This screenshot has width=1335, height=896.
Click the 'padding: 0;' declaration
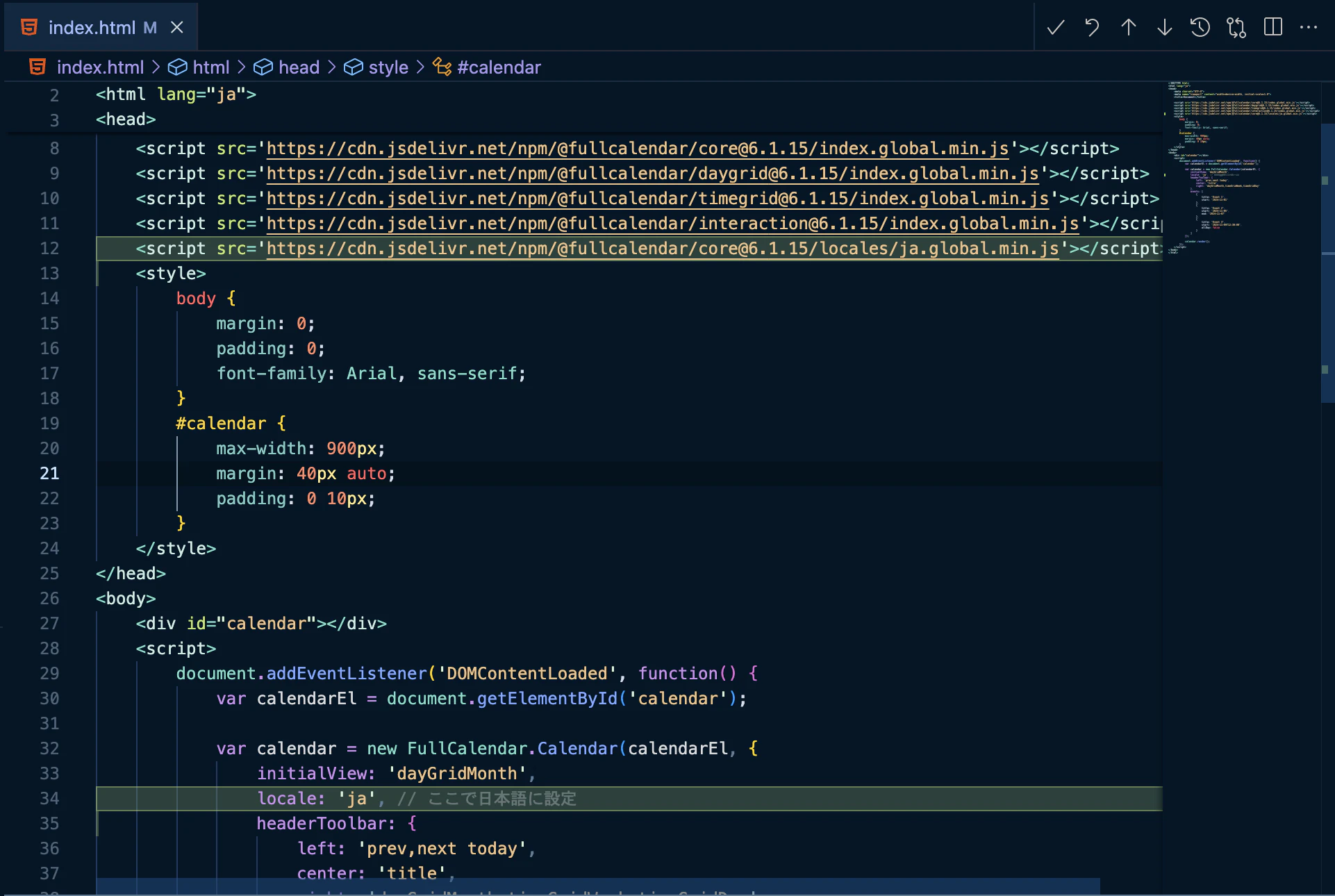pyautogui.click(x=271, y=349)
